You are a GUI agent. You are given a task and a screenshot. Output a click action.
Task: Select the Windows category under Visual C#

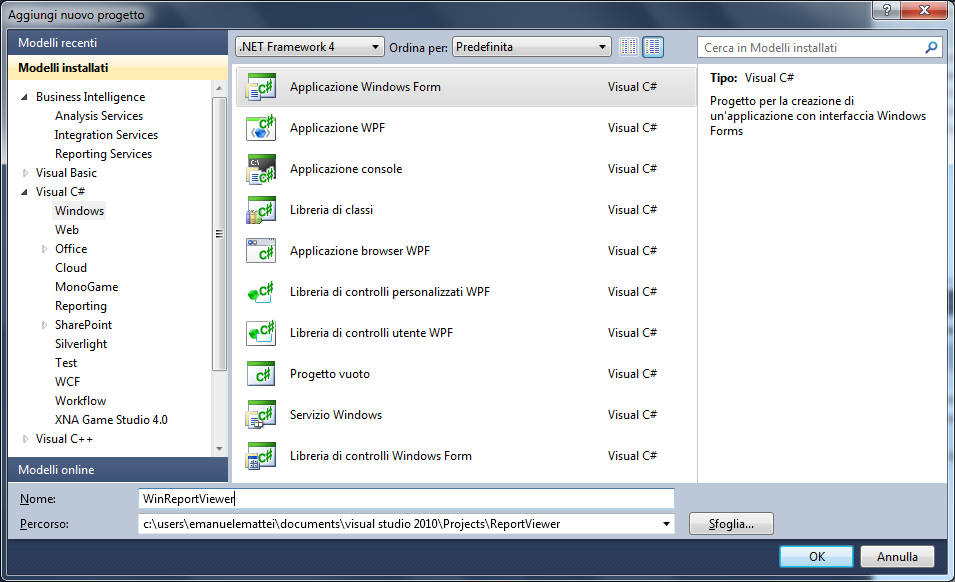pos(79,211)
